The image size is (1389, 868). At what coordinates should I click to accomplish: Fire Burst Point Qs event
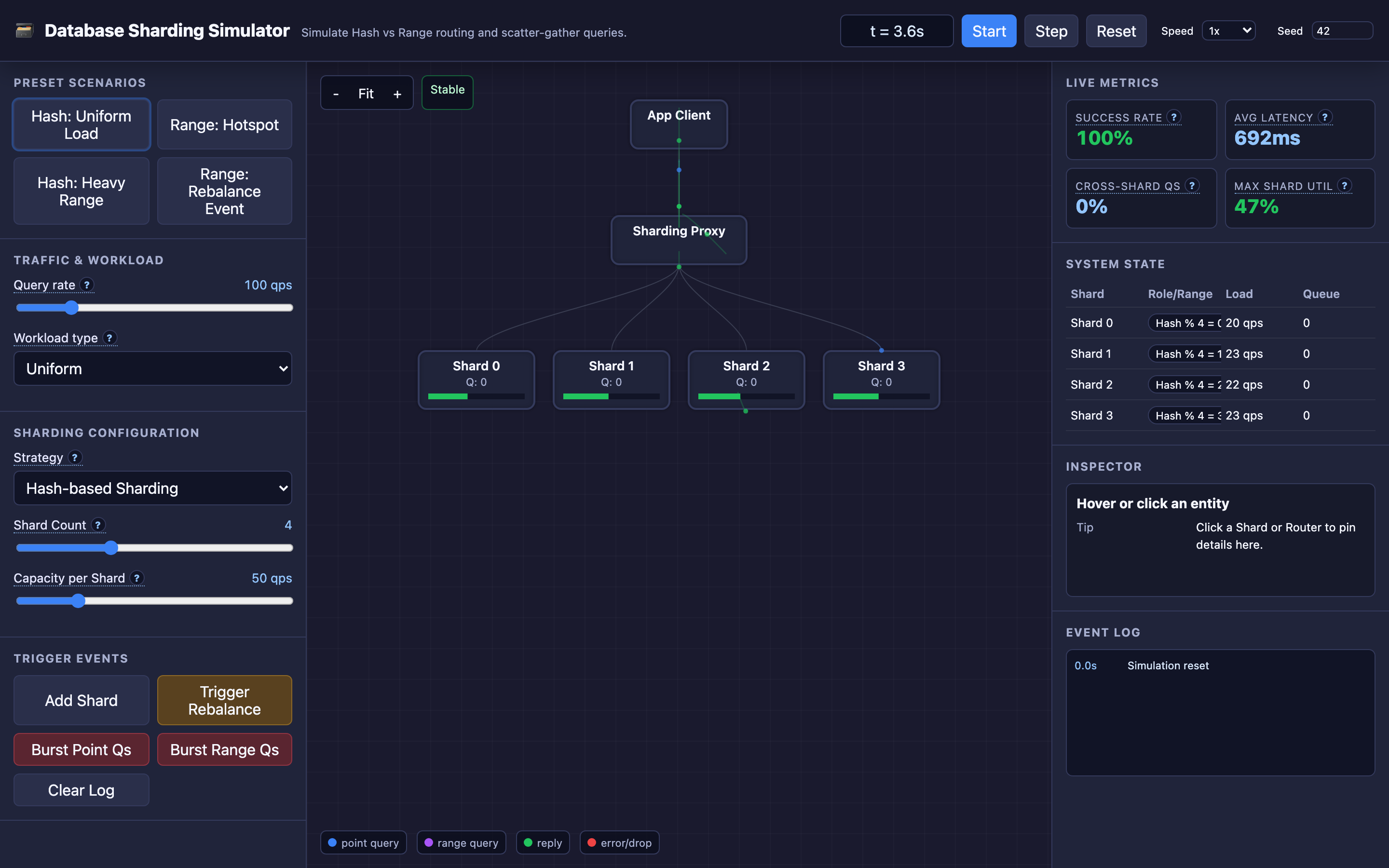[82, 749]
